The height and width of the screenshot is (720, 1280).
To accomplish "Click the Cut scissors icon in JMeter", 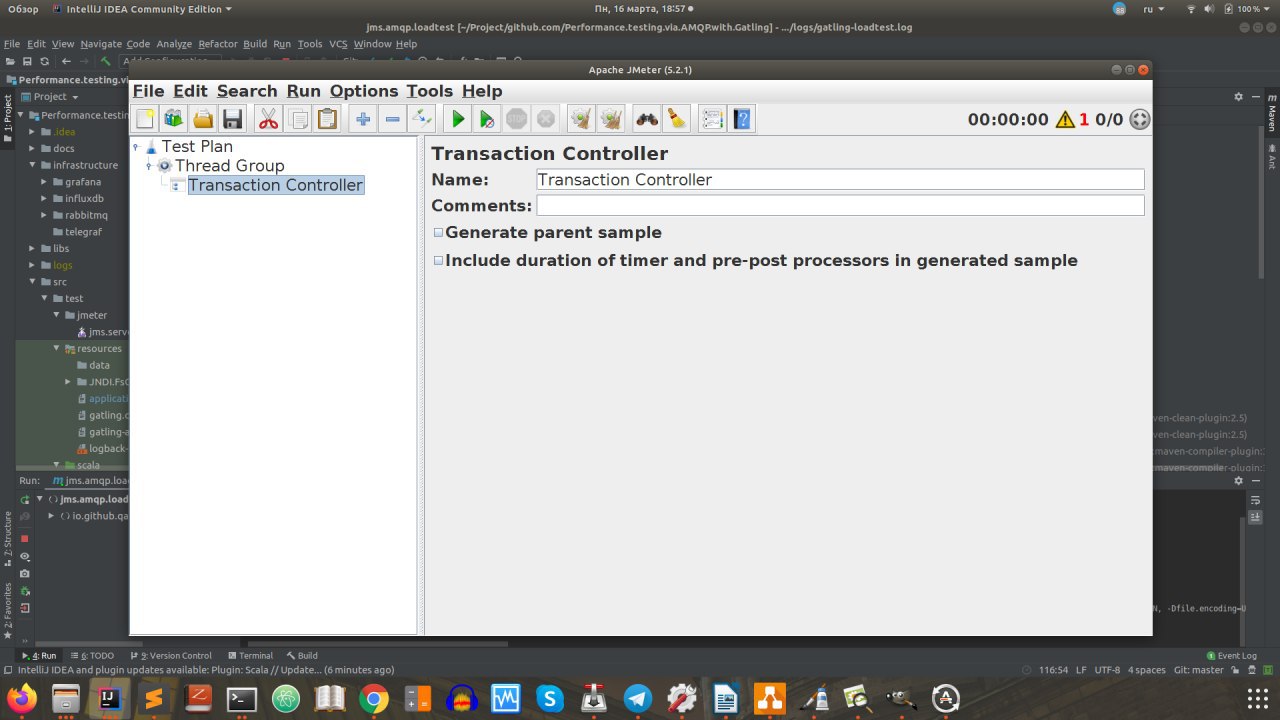I will point(268,119).
